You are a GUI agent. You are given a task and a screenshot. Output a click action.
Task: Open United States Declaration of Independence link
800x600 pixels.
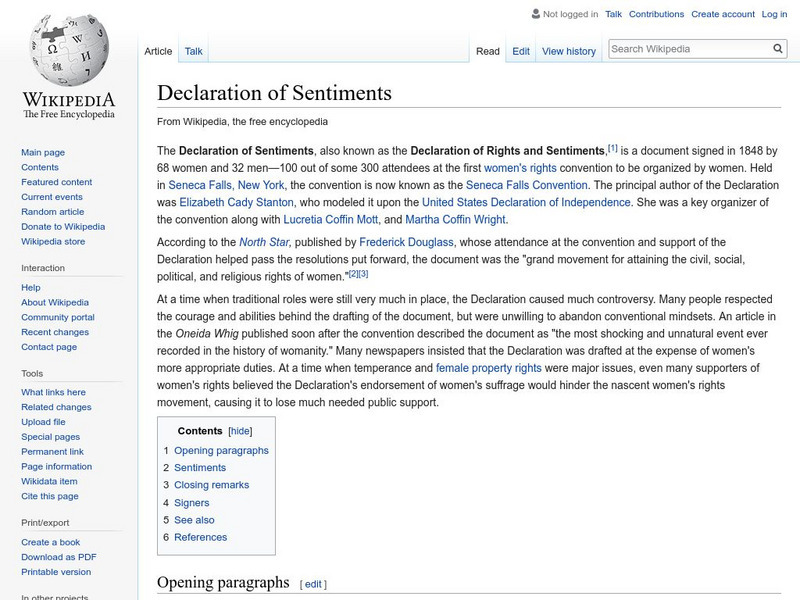pos(526,203)
